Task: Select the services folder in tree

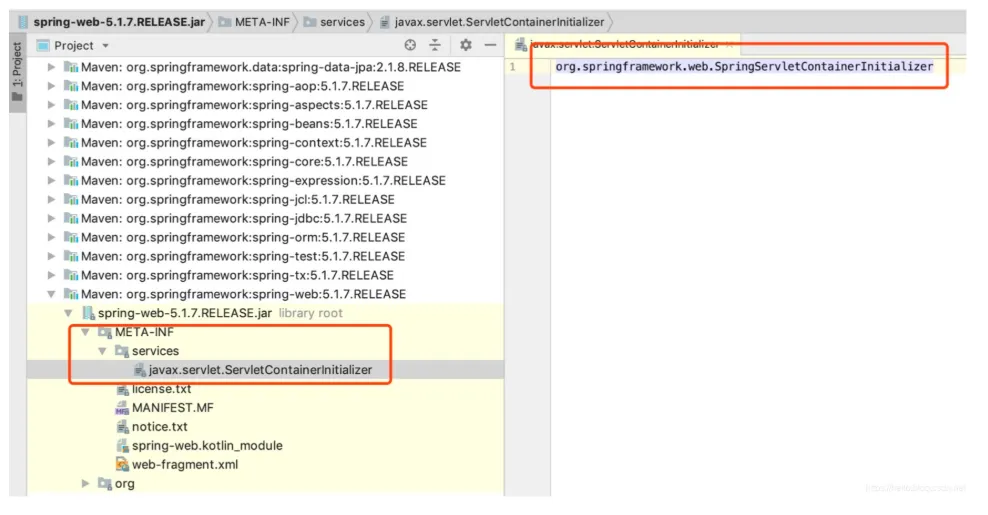Action: click(x=155, y=350)
